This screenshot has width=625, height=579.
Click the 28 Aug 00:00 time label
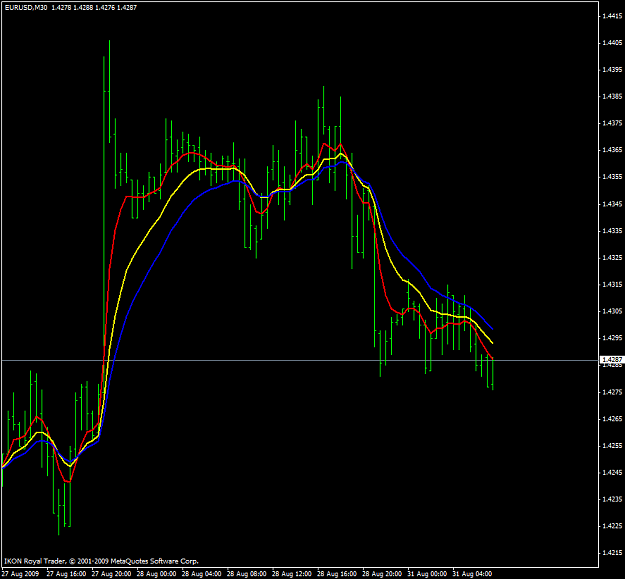pos(156,574)
